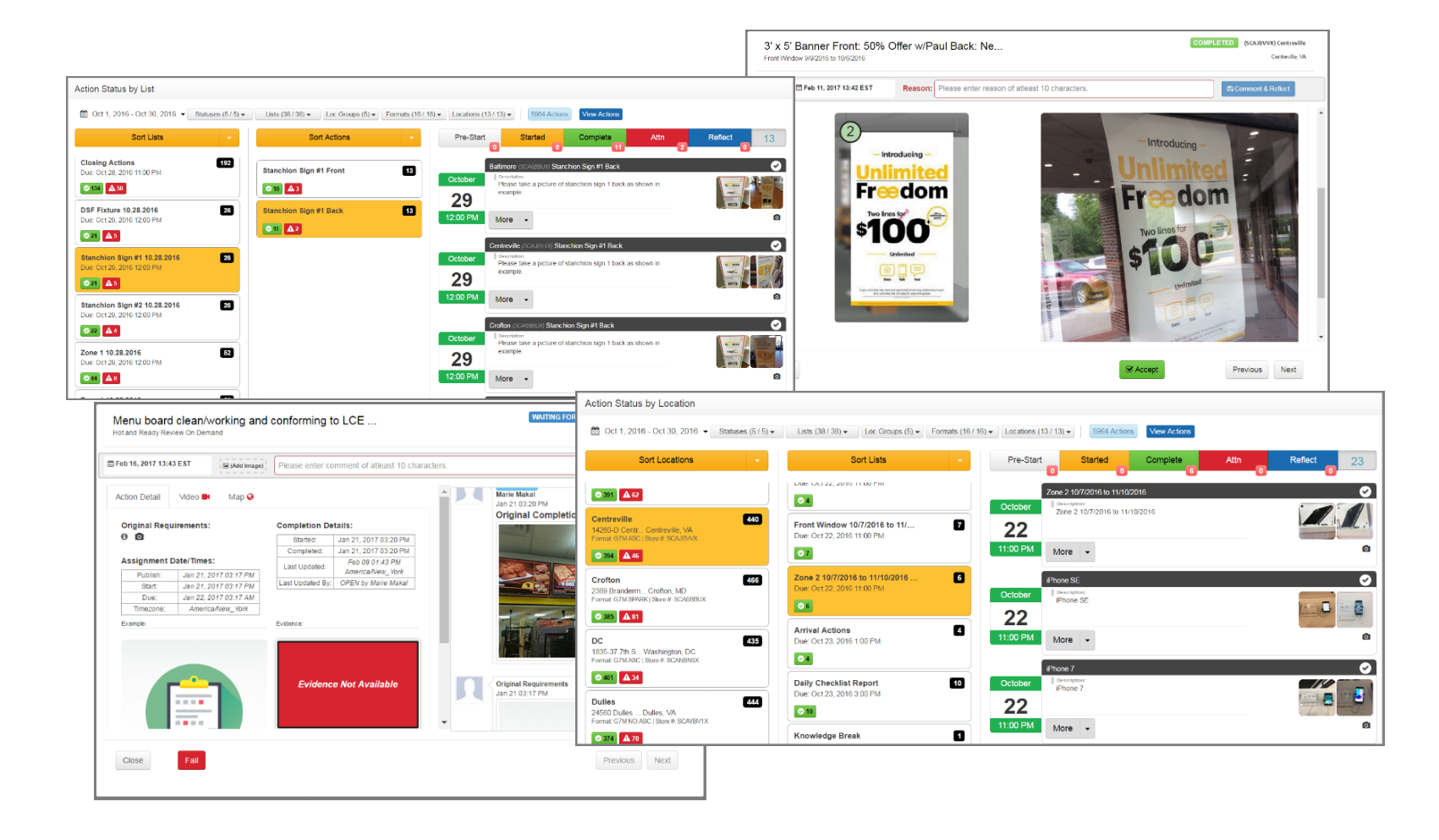The height and width of the screenshot is (840, 1439).
Task: Click red 5 badge on DSF Fixture list
Action: tap(112, 236)
